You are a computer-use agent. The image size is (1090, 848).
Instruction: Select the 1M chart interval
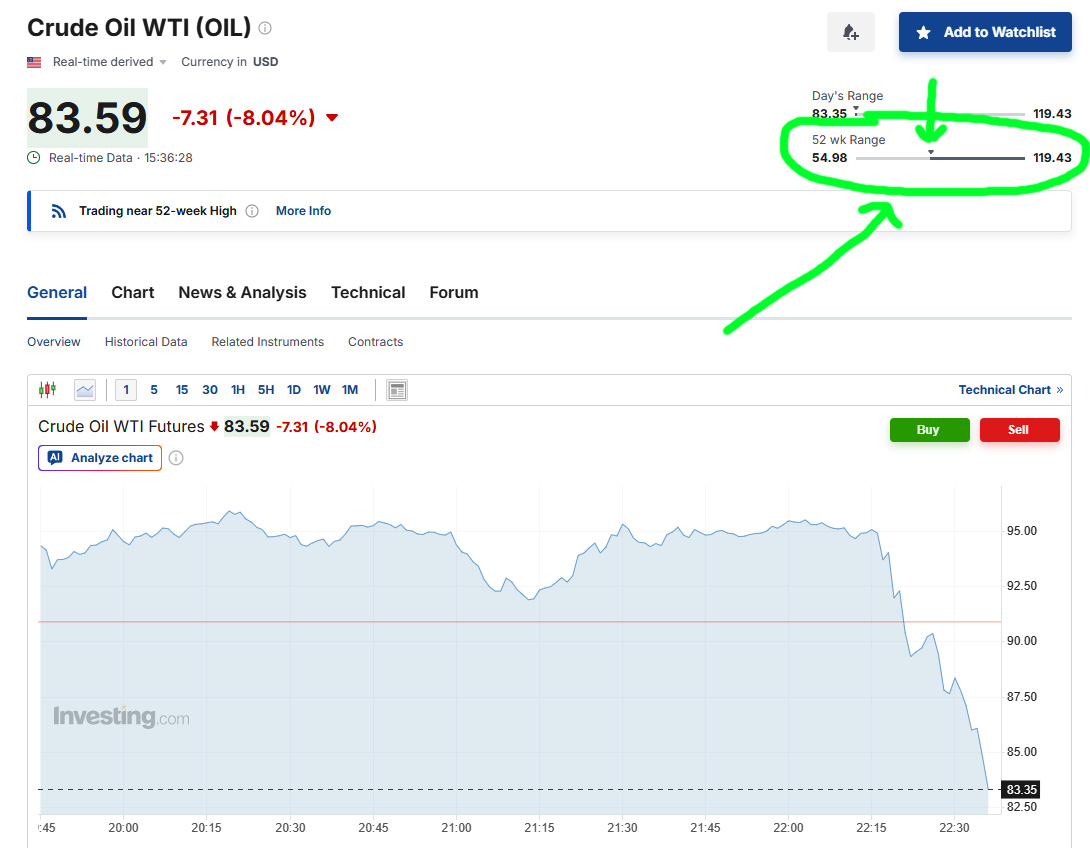(350, 390)
